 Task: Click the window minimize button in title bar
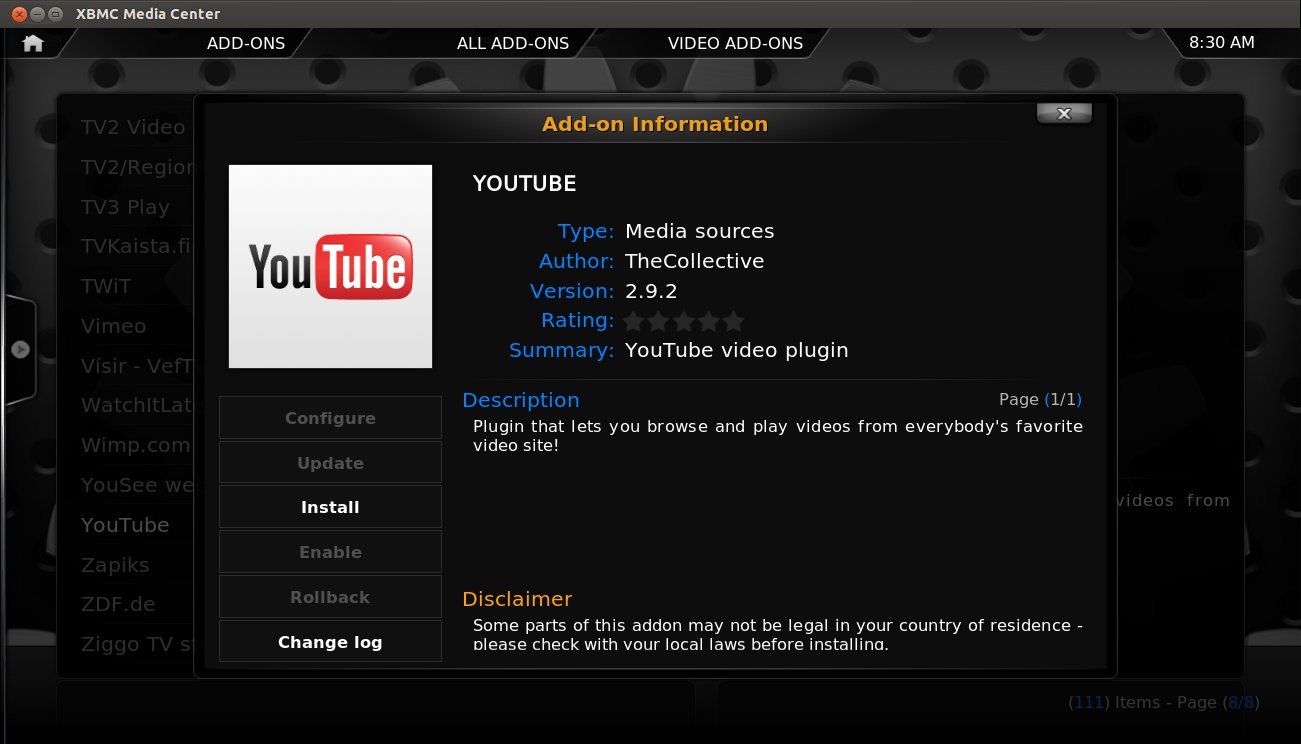coord(37,14)
